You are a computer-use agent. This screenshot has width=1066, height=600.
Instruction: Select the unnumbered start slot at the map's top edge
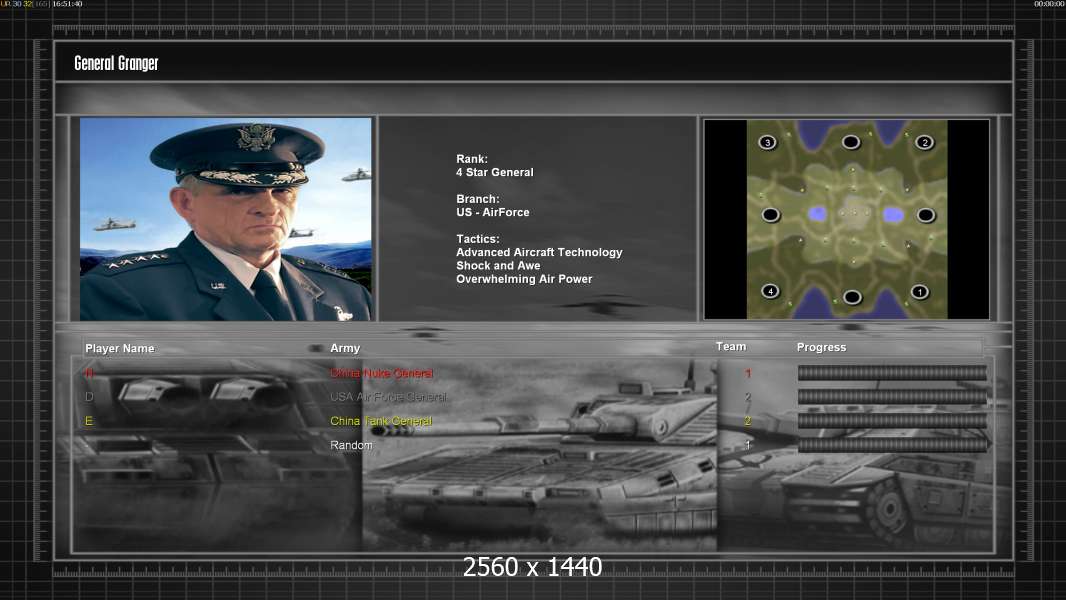(851, 142)
